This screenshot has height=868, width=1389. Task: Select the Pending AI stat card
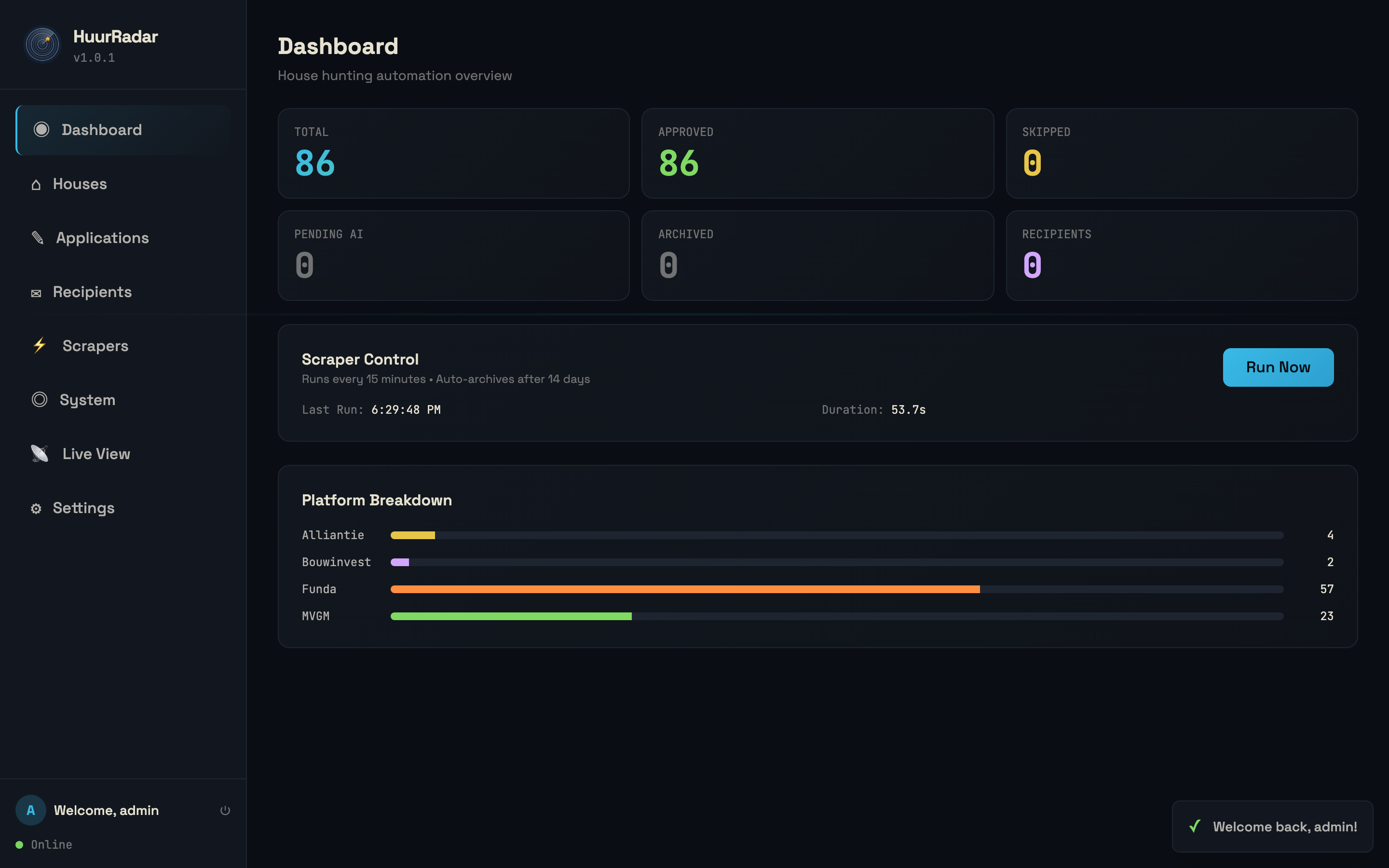(x=453, y=256)
